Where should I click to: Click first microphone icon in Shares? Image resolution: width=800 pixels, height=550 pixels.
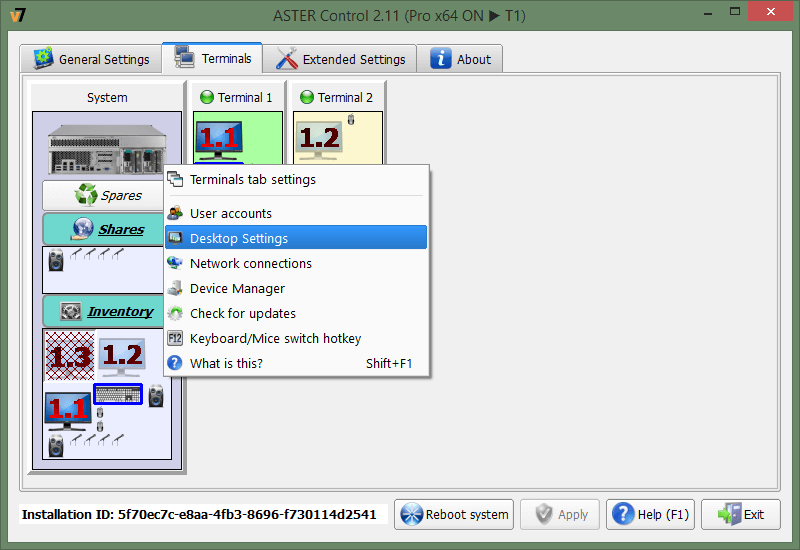[76, 254]
